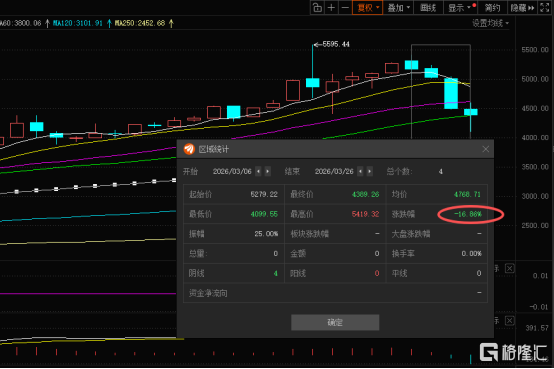Open the 复权 adjustment dropdown
554x369 pixels.
point(368,7)
